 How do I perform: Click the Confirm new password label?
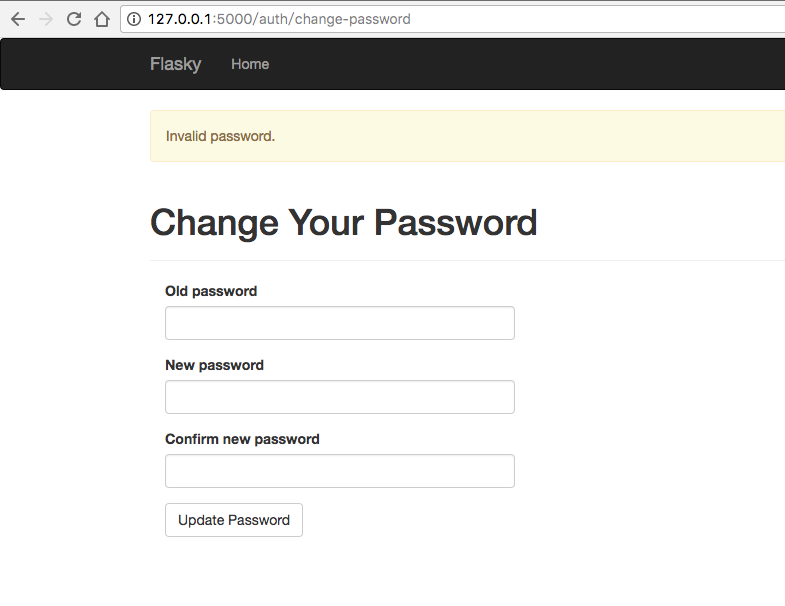(x=242, y=439)
